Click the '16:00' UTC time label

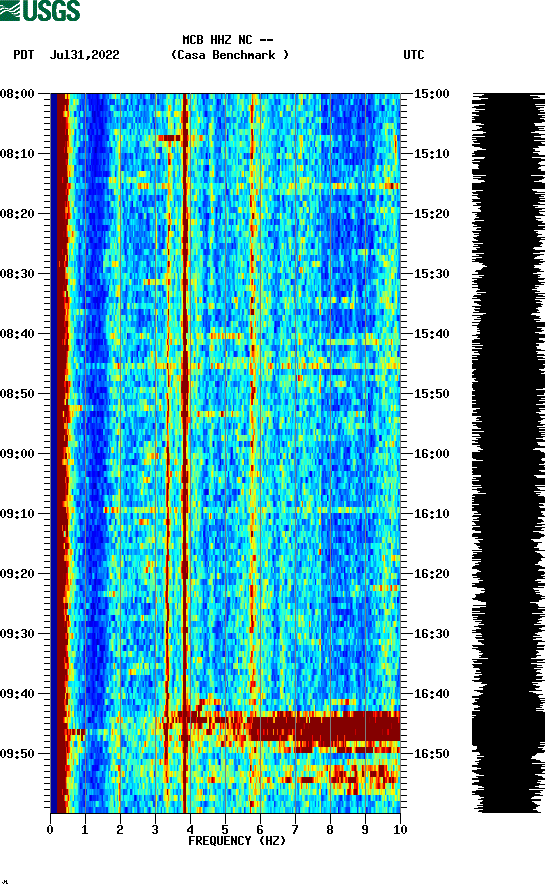[431, 454]
